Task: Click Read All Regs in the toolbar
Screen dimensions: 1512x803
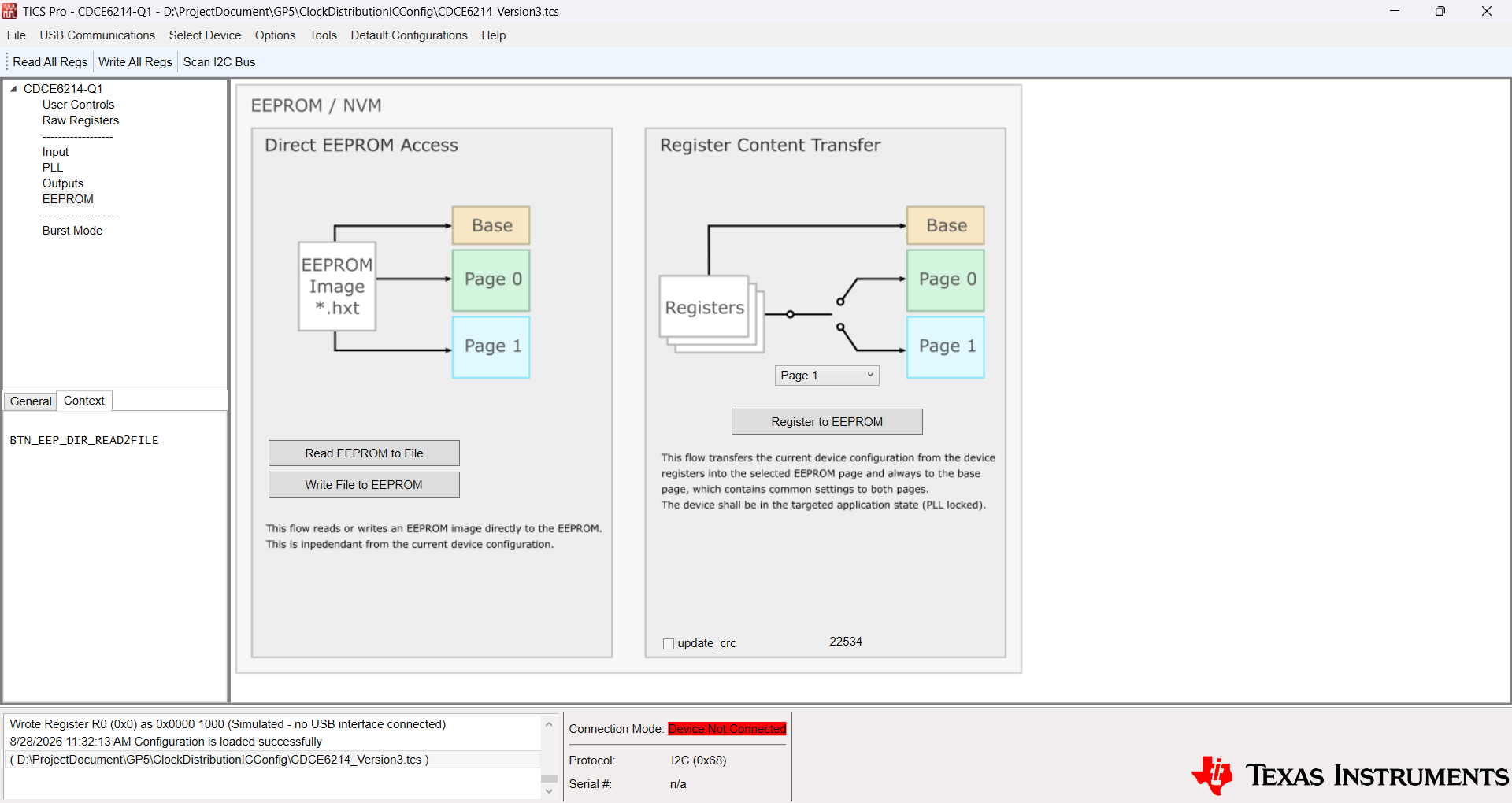Action: tap(50, 62)
